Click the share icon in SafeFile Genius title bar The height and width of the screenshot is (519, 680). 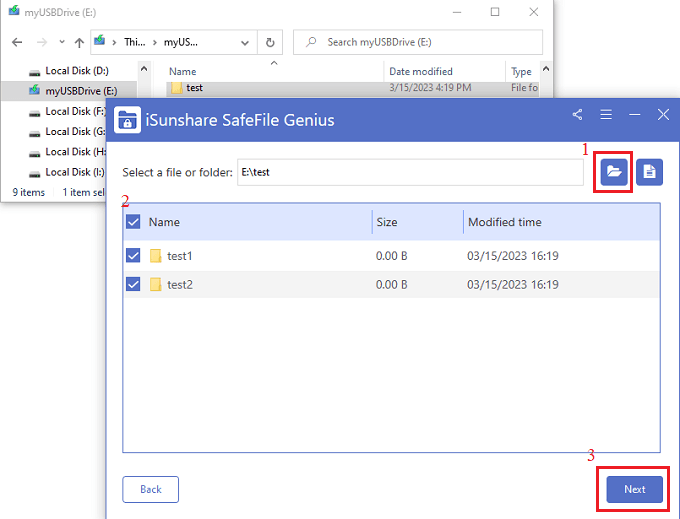click(x=577, y=115)
